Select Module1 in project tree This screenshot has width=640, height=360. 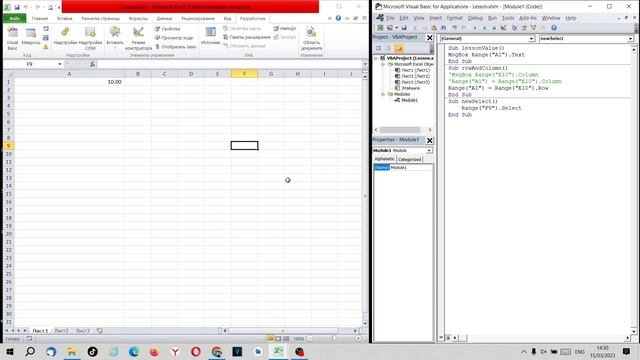409,100
